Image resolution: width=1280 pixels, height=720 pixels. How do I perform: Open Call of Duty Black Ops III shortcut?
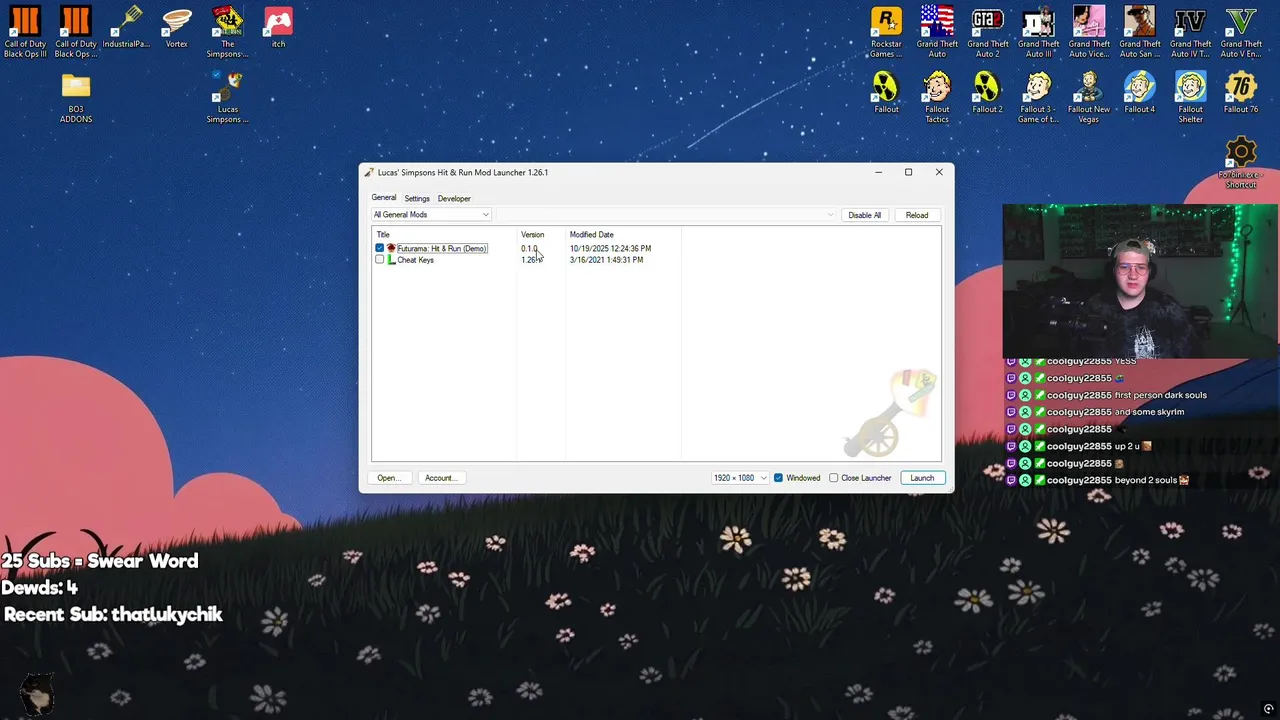tap(25, 32)
